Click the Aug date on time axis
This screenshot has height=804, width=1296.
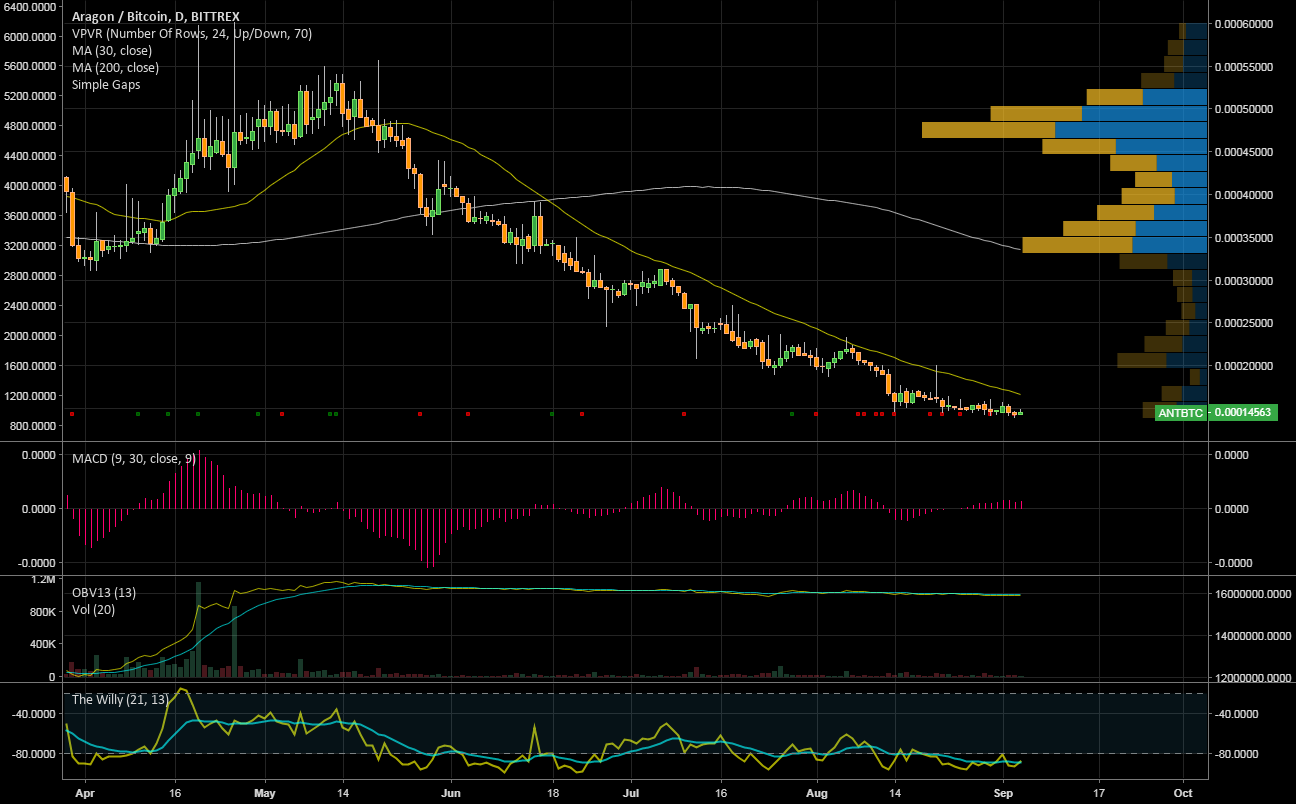[816, 792]
